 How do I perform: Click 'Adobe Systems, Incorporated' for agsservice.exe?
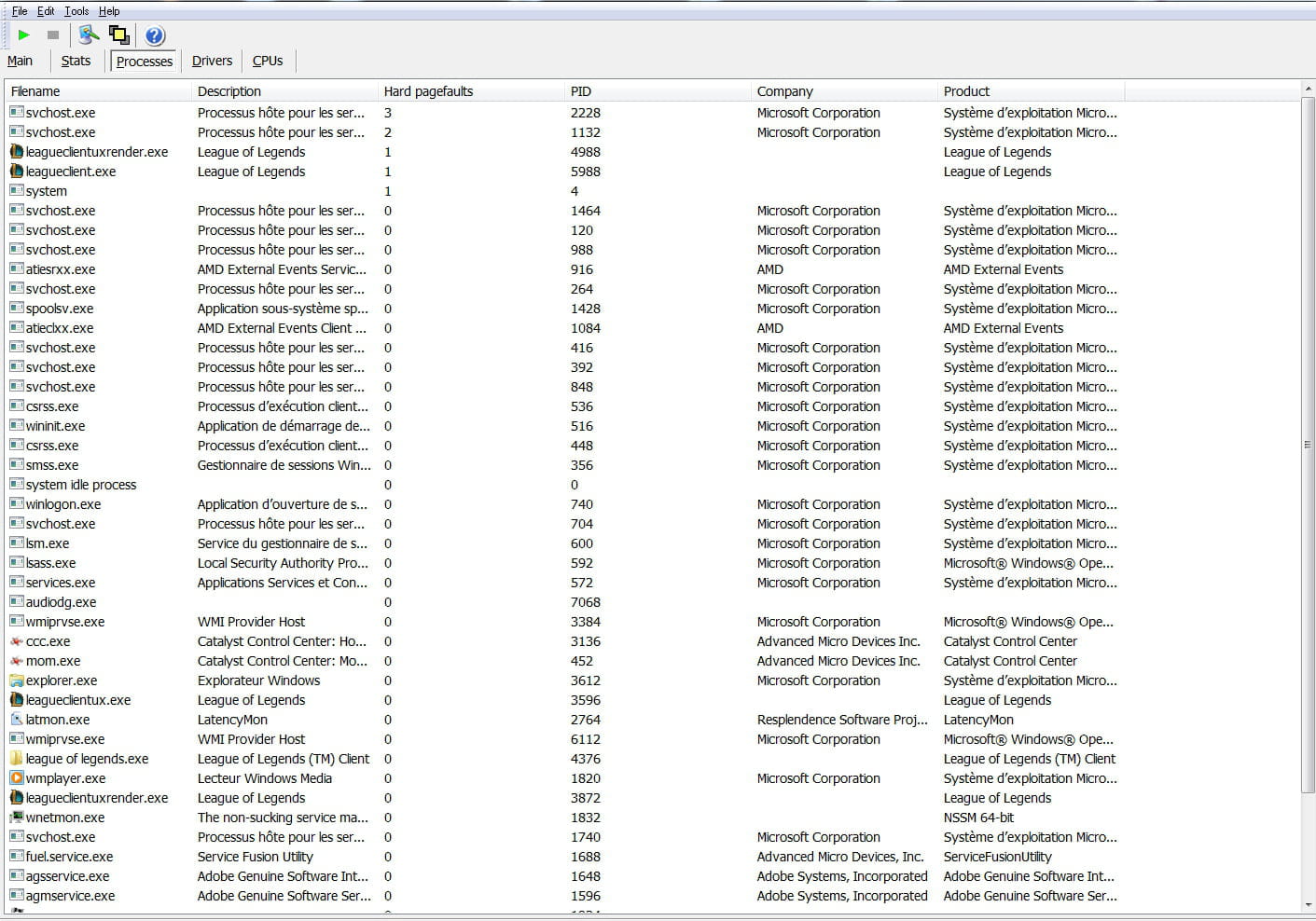[842, 876]
